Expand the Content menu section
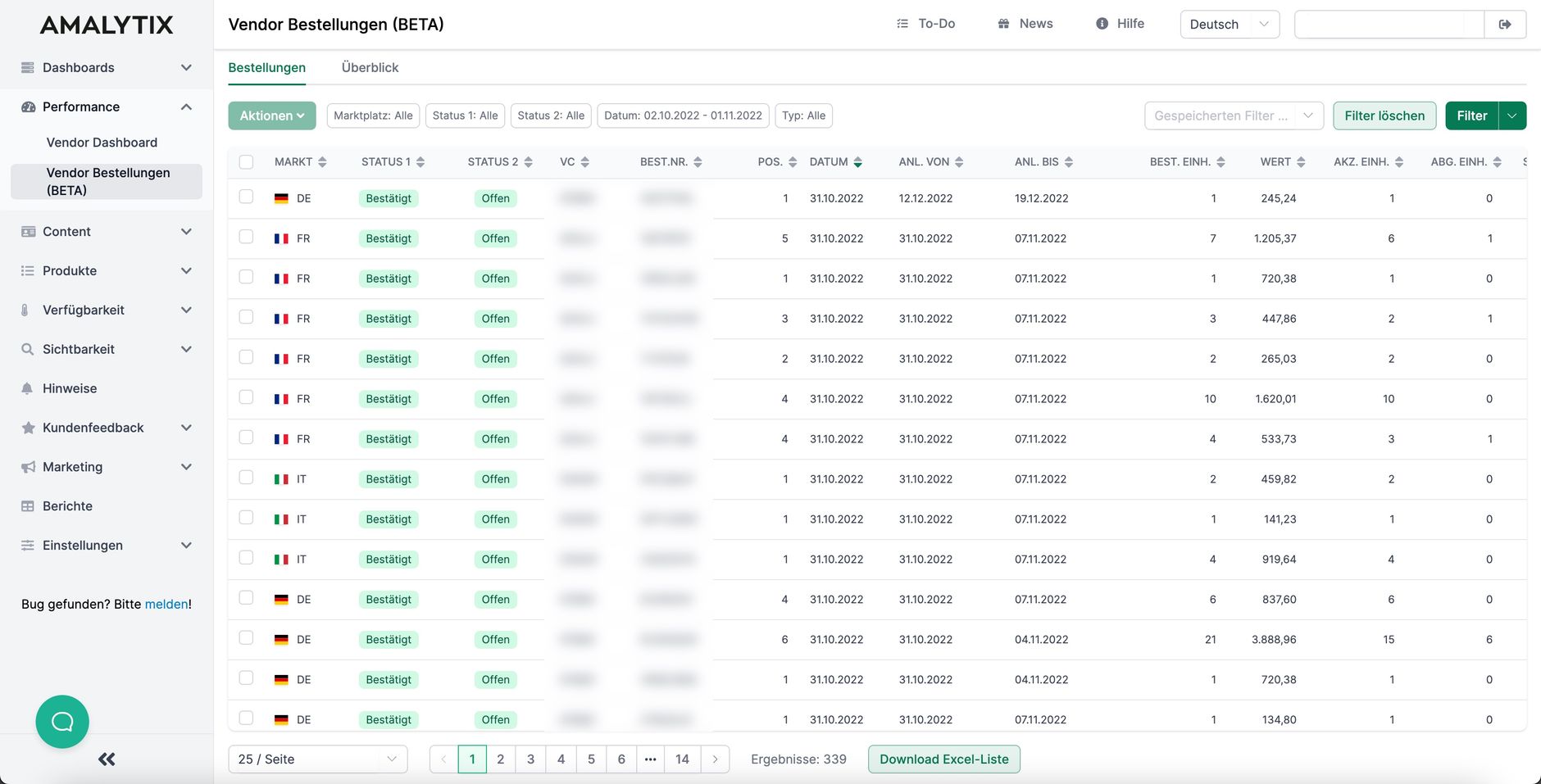The image size is (1541, 784). pyautogui.click(x=186, y=232)
